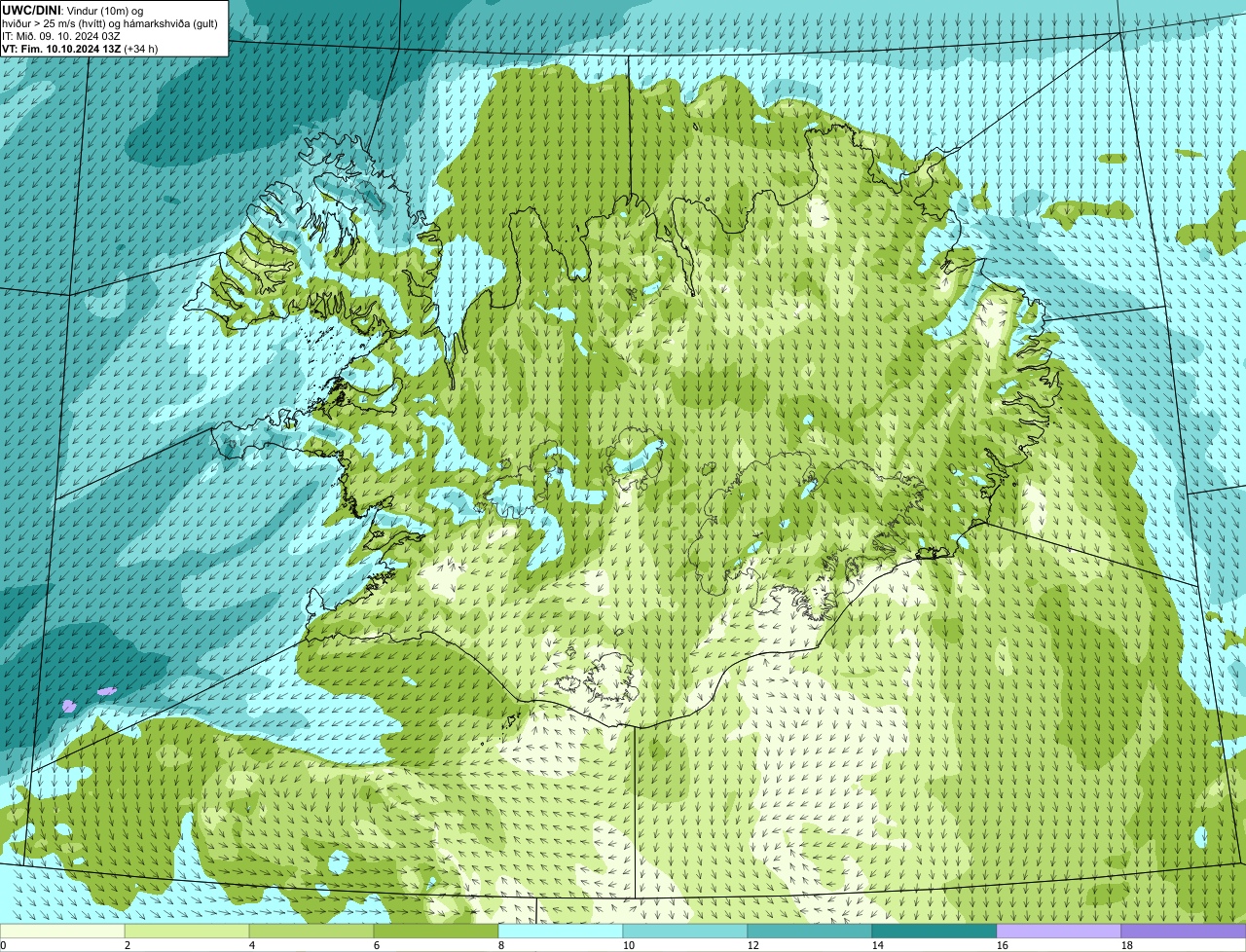The width and height of the screenshot is (1246, 952).
Task: Pick the 12–14 m/s teal legend swatch
Action: point(810,932)
